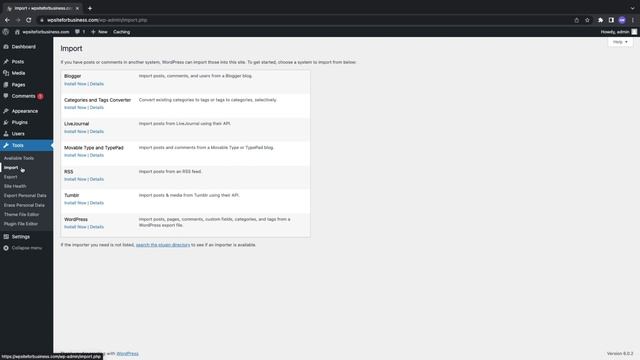Click the browser back arrow
This screenshot has width=640, height=360.
(x=7, y=20)
